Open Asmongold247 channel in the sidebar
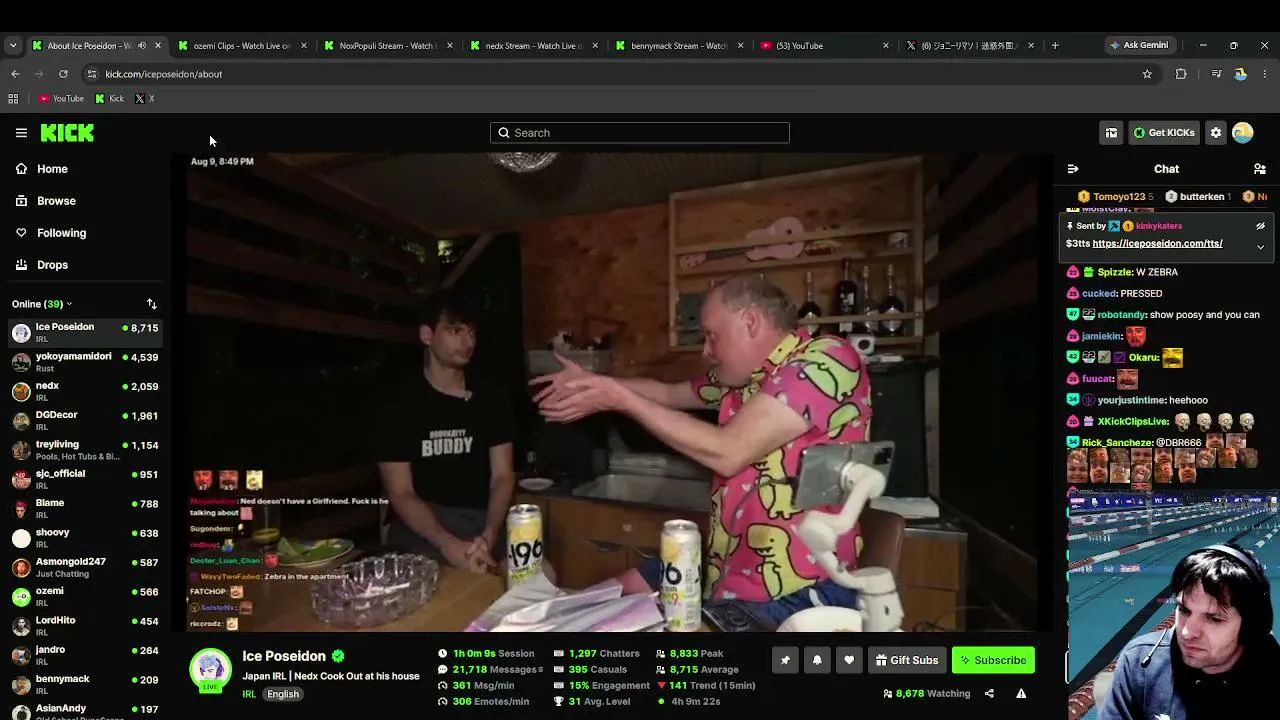1280x720 pixels. click(85, 567)
